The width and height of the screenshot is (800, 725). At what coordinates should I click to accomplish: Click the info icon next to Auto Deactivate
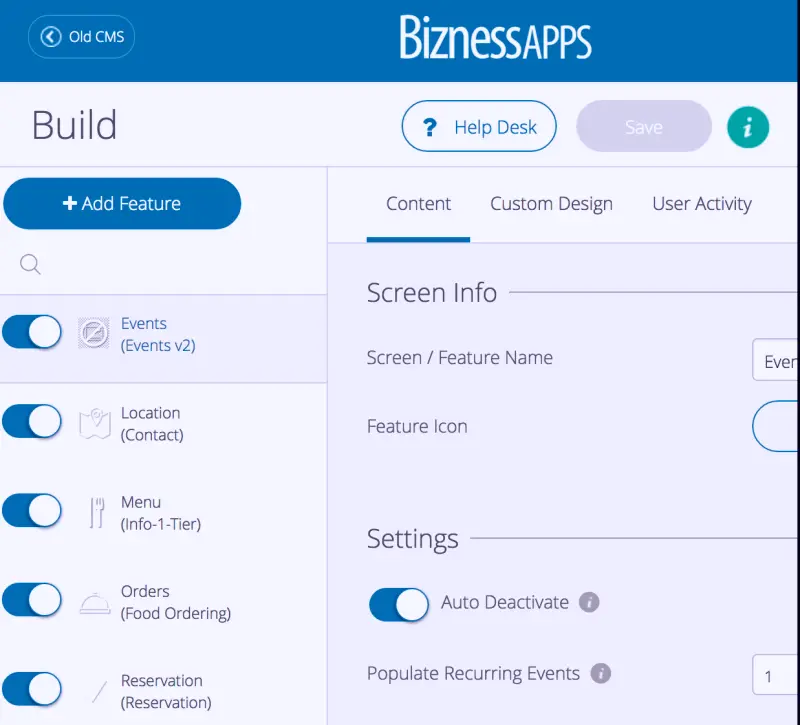pos(588,603)
